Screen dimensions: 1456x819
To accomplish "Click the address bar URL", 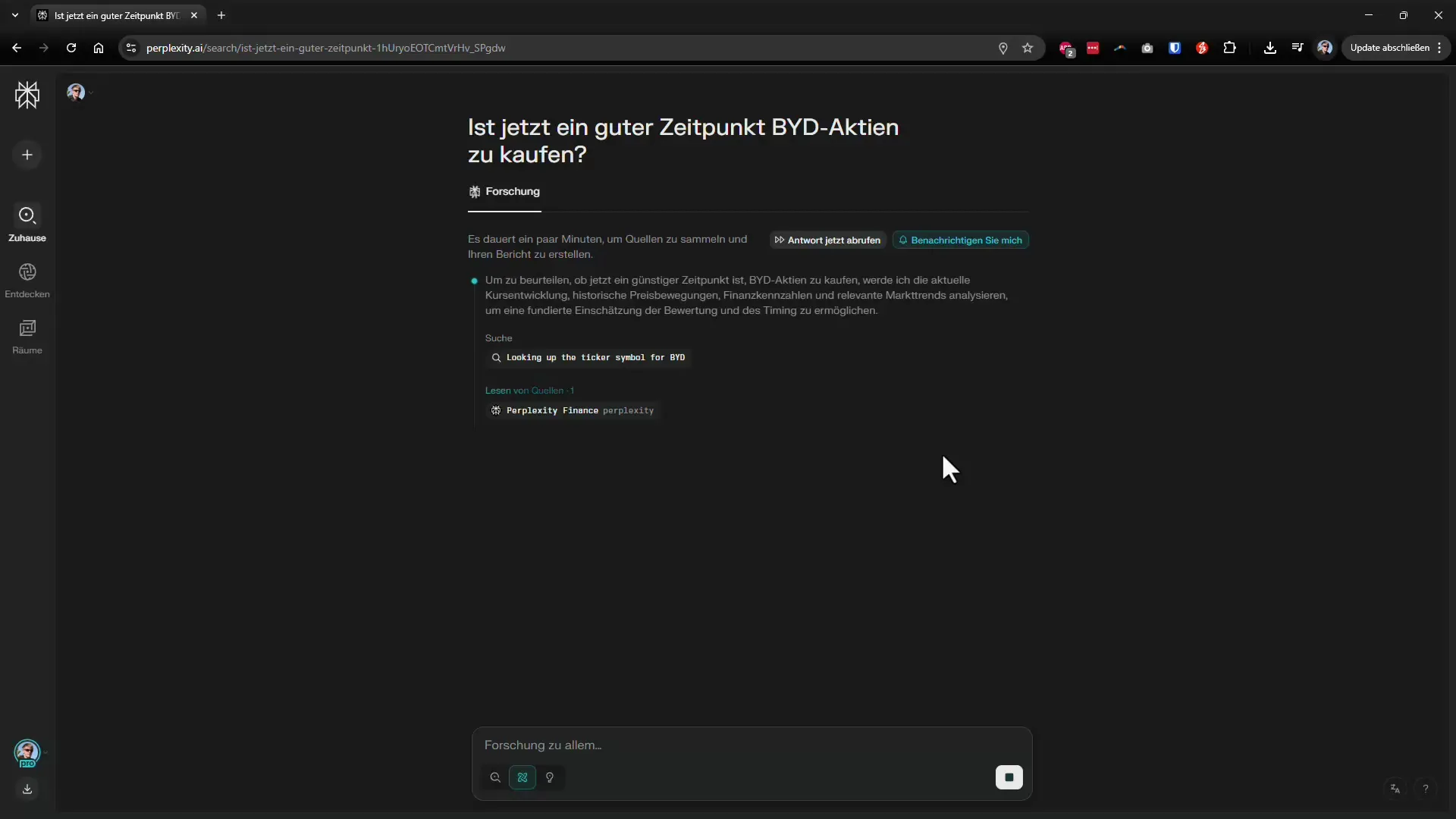I will pyautogui.click(x=326, y=48).
